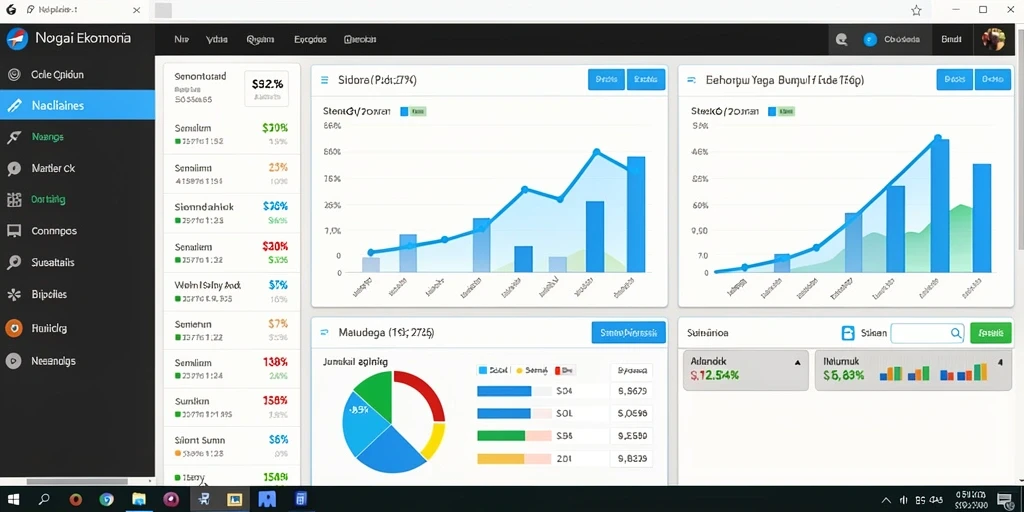Open the Qigam top navigation item
1024x512 pixels.
point(260,39)
